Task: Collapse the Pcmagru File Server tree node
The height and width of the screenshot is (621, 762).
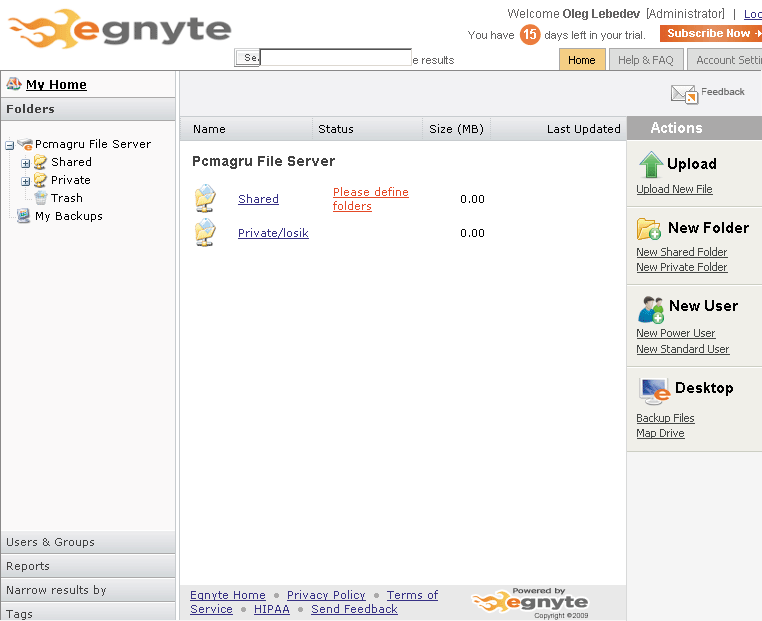Action: pyautogui.click(x=9, y=145)
